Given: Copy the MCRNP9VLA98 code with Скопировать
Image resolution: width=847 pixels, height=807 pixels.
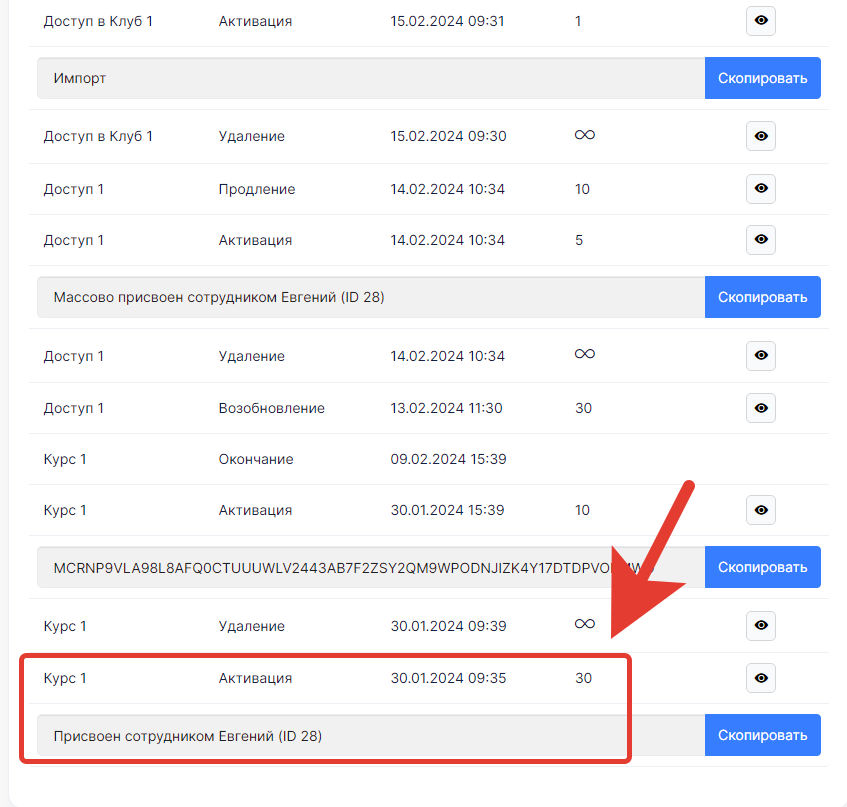Looking at the screenshot, I should [762, 567].
